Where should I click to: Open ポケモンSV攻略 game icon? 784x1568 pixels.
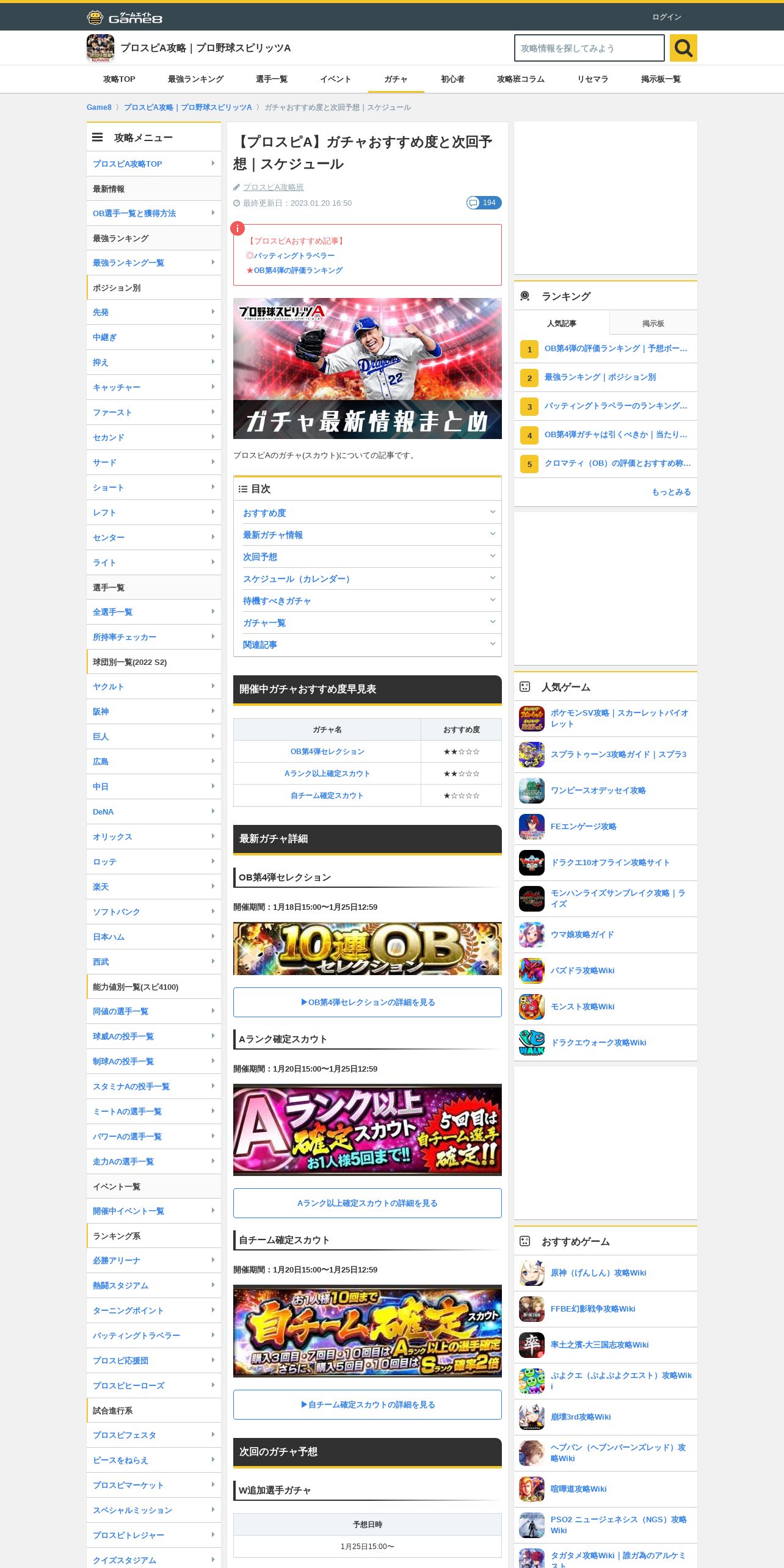click(531, 718)
